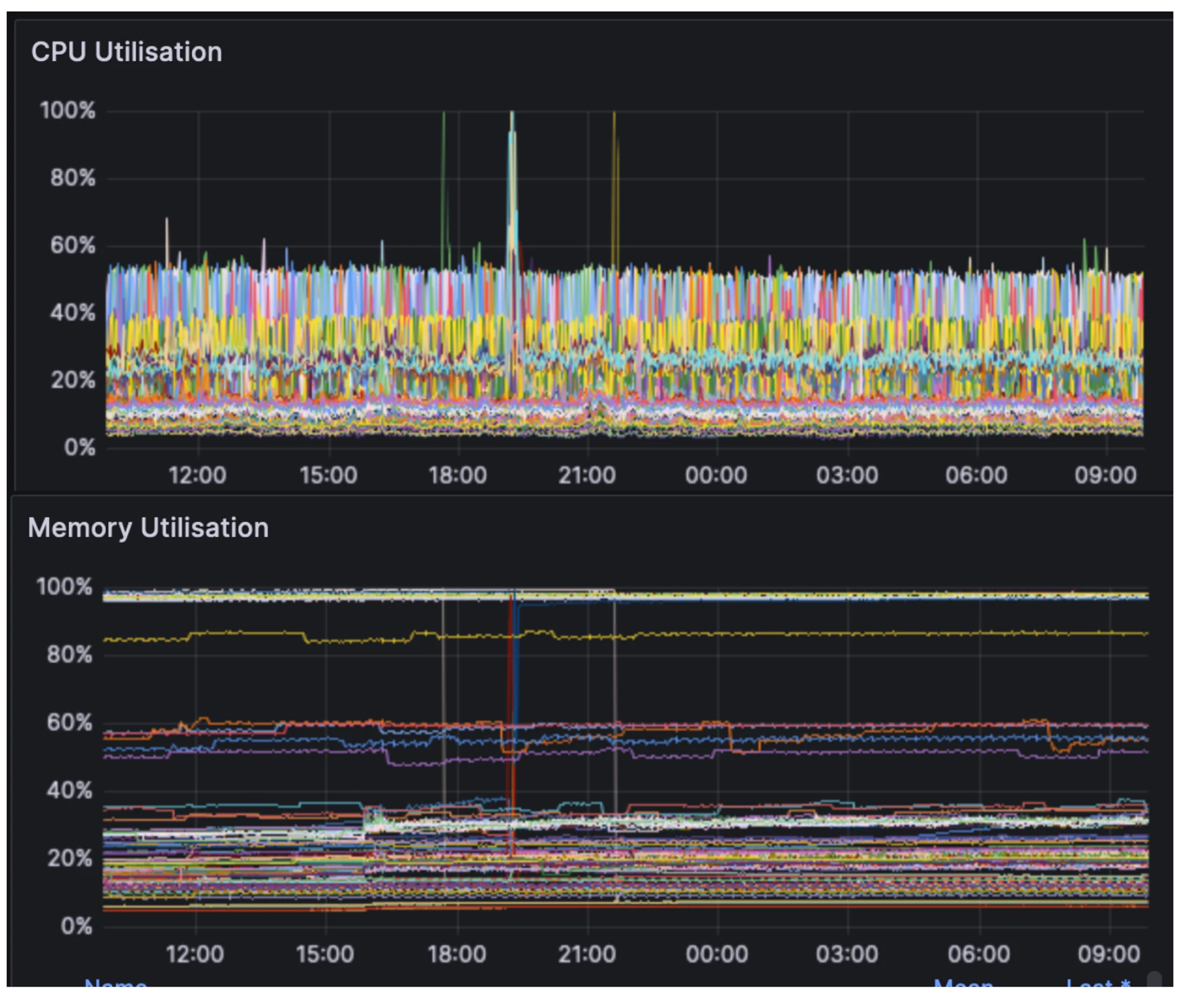Click the 00:00 label on CPU time axis

point(716,475)
